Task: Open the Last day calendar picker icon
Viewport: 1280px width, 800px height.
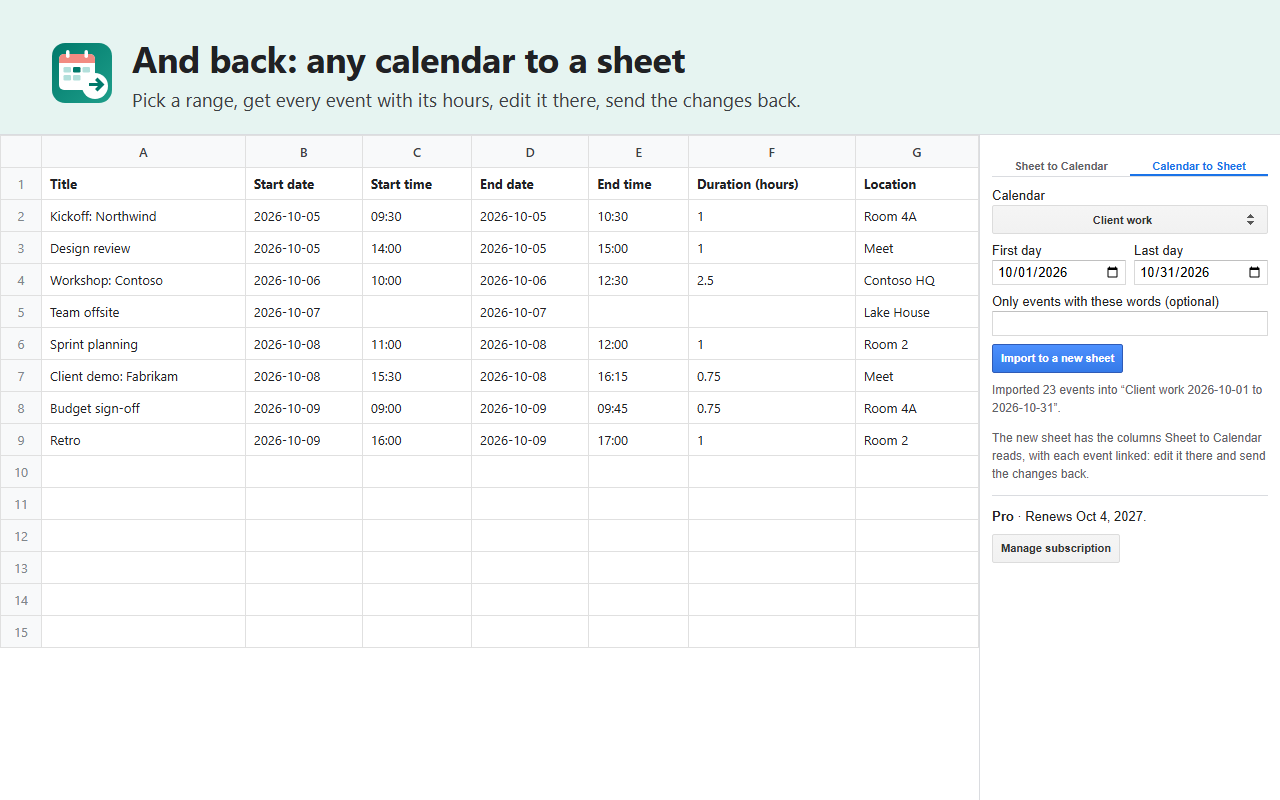Action: 1255,272
